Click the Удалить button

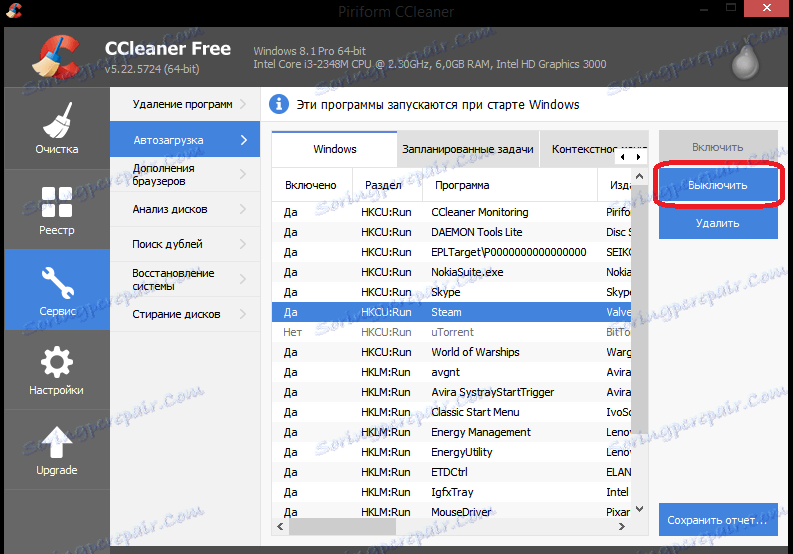pos(718,223)
